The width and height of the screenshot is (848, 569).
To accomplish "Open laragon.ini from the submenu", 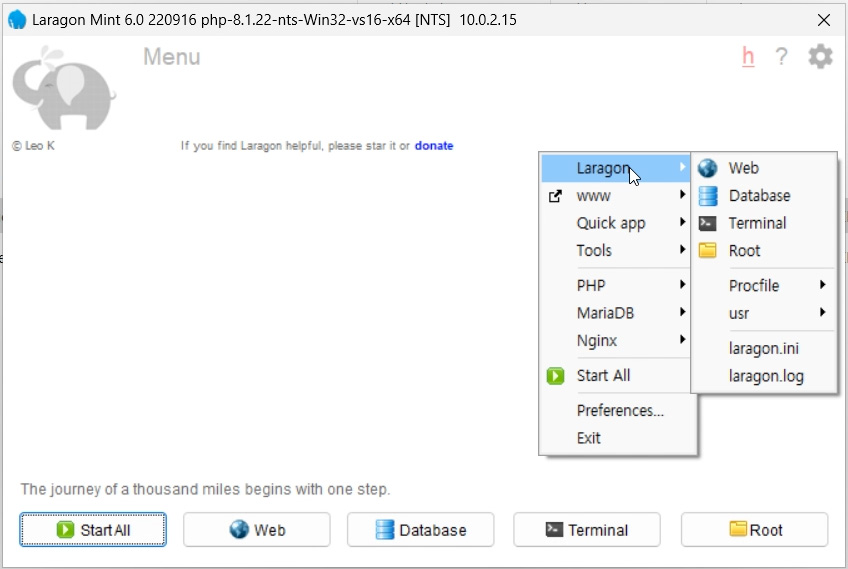I will [x=764, y=348].
